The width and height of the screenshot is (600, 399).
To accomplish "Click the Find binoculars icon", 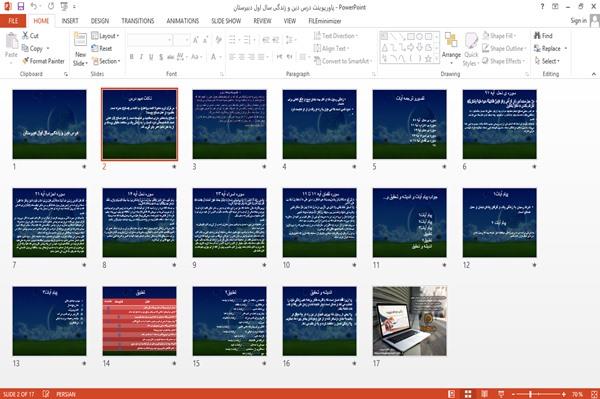I will point(537,36).
